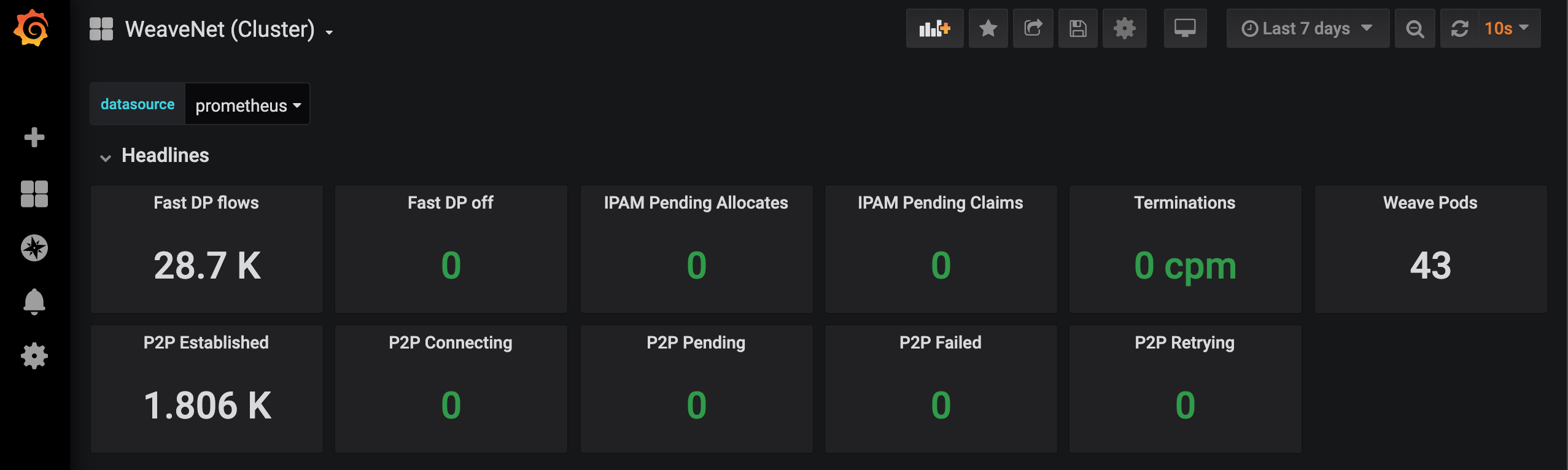Click the Add panel icon
Image resolution: width=1568 pixels, height=470 pixels.
point(934,28)
